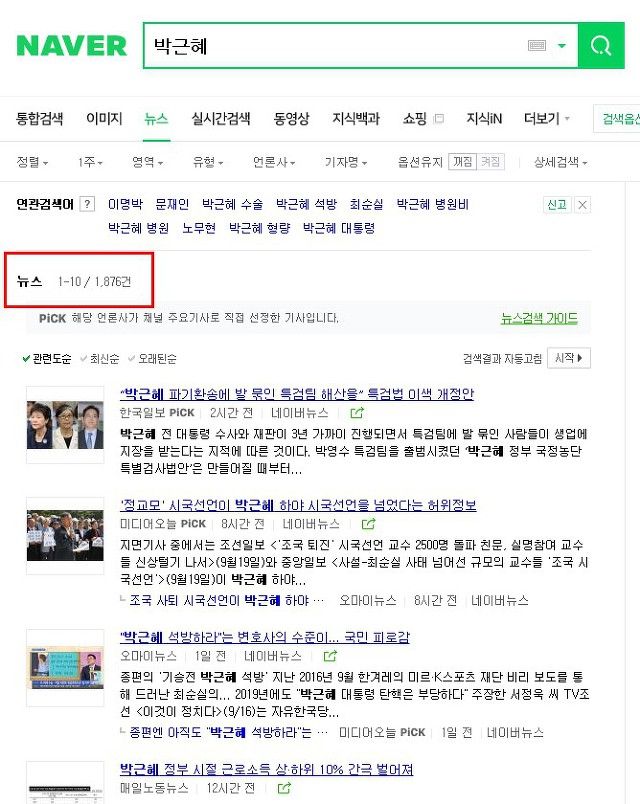Click share icon on 한국일보 article
This screenshot has height=804, width=640.
[x=357, y=413]
